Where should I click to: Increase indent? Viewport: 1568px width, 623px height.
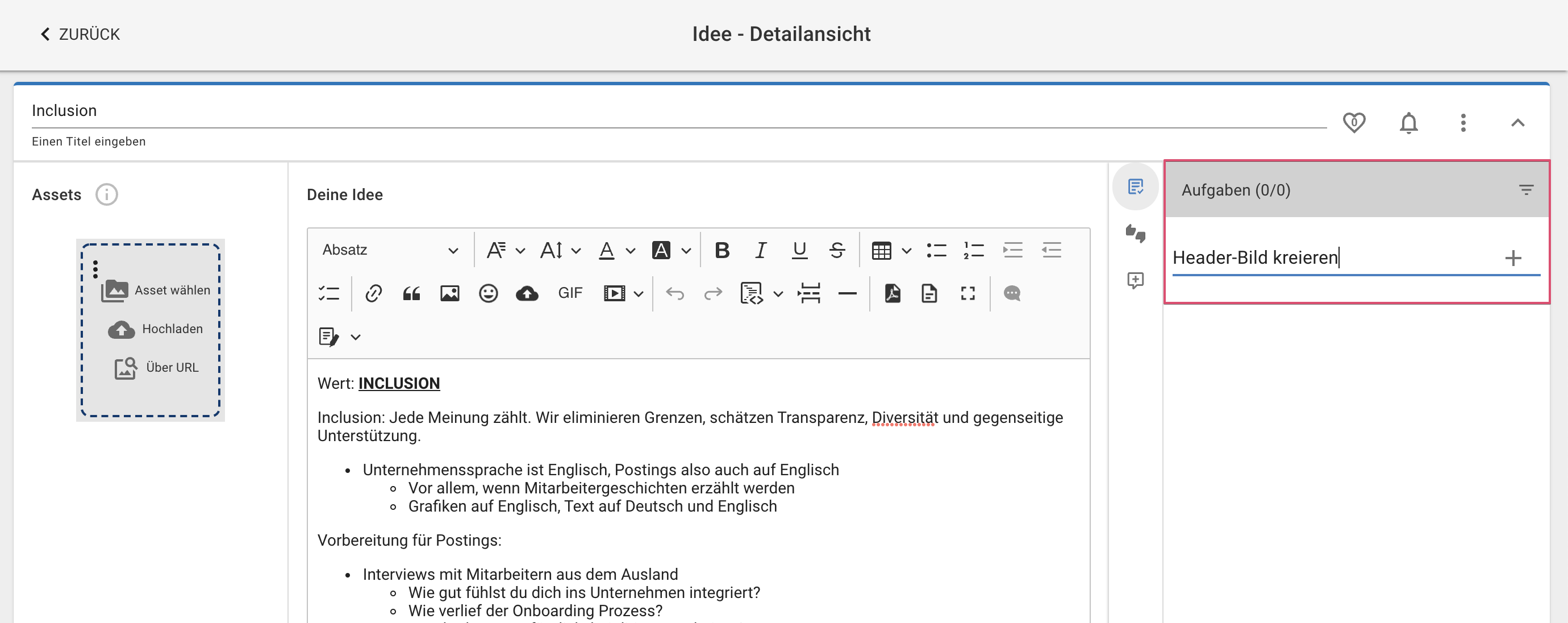(1013, 250)
